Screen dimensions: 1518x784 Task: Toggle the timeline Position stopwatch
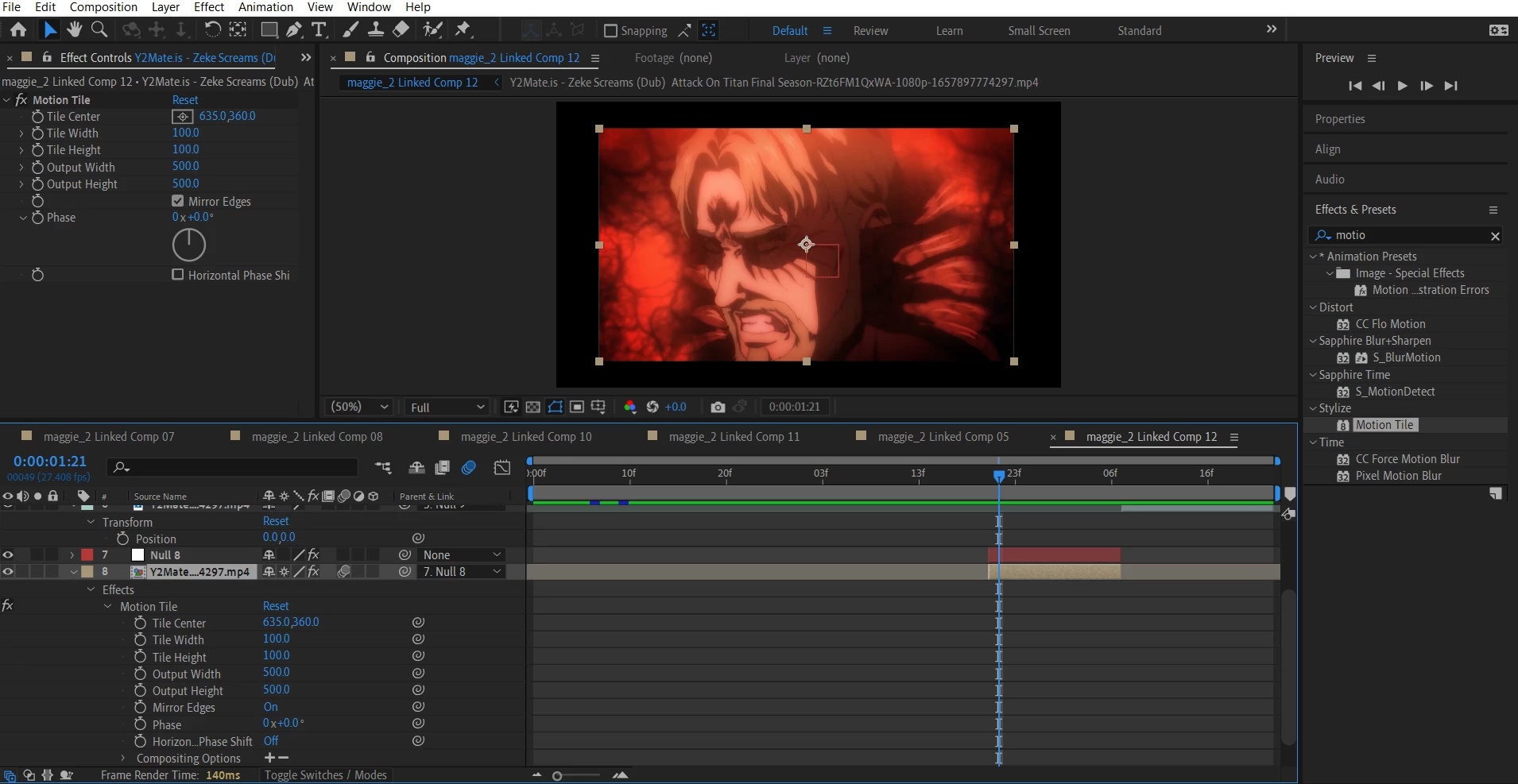click(123, 539)
